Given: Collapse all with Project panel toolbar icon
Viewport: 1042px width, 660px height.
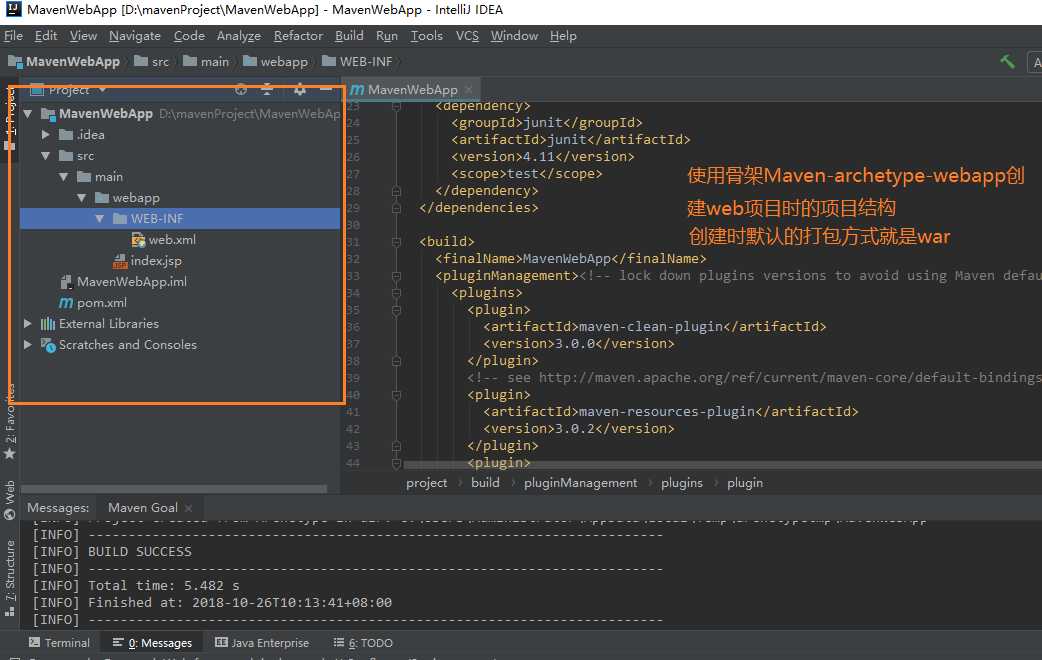Looking at the screenshot, I should coord(267,89).
